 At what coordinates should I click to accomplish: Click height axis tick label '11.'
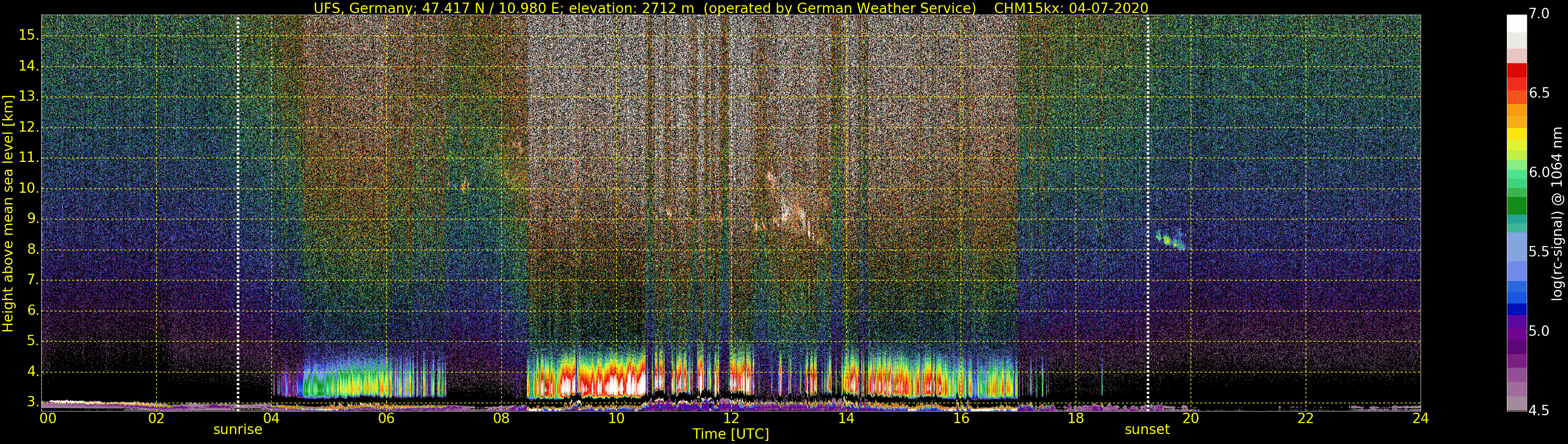click(x=29, y=158)
